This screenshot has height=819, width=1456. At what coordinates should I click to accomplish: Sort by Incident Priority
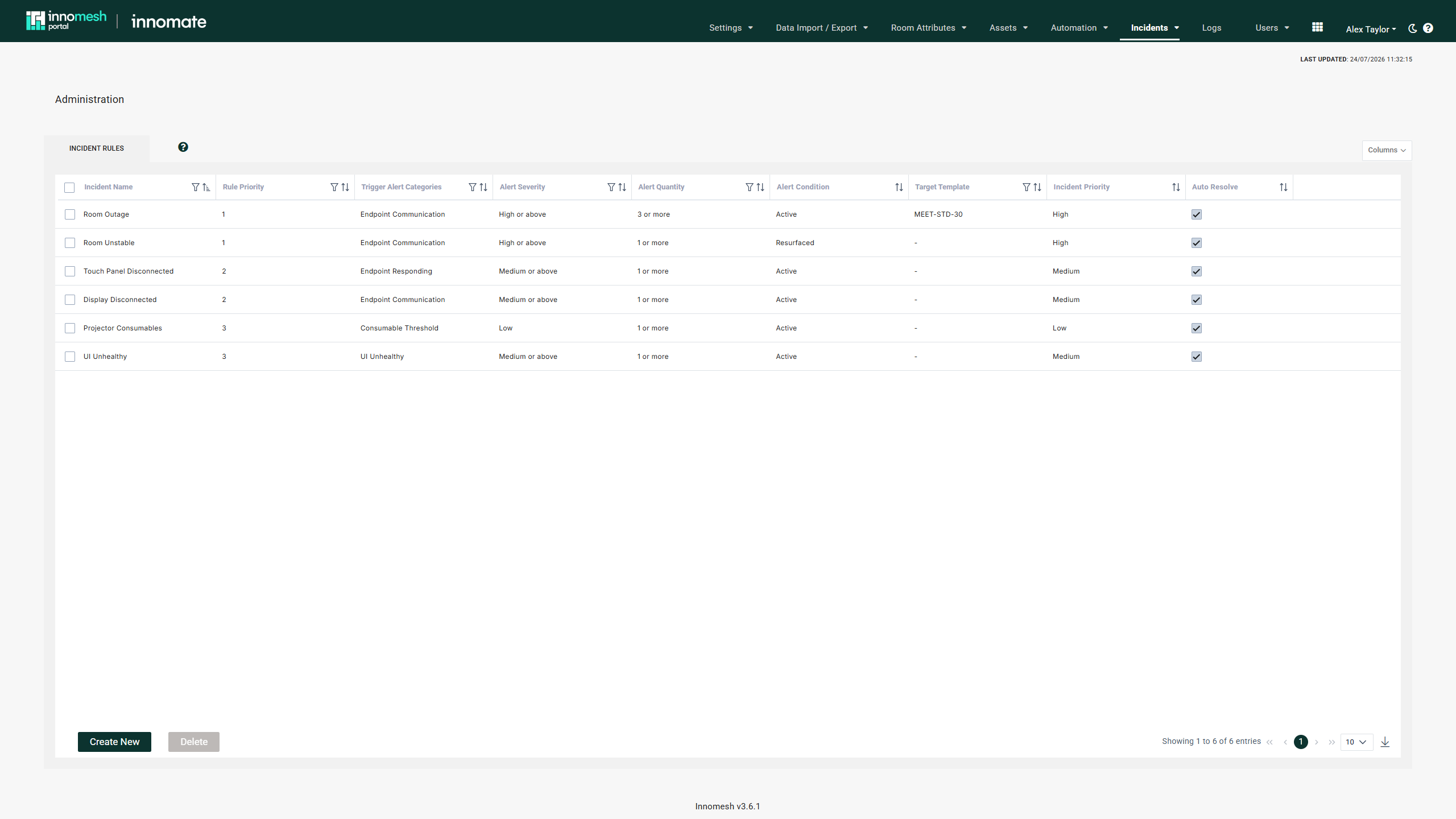1176,187
